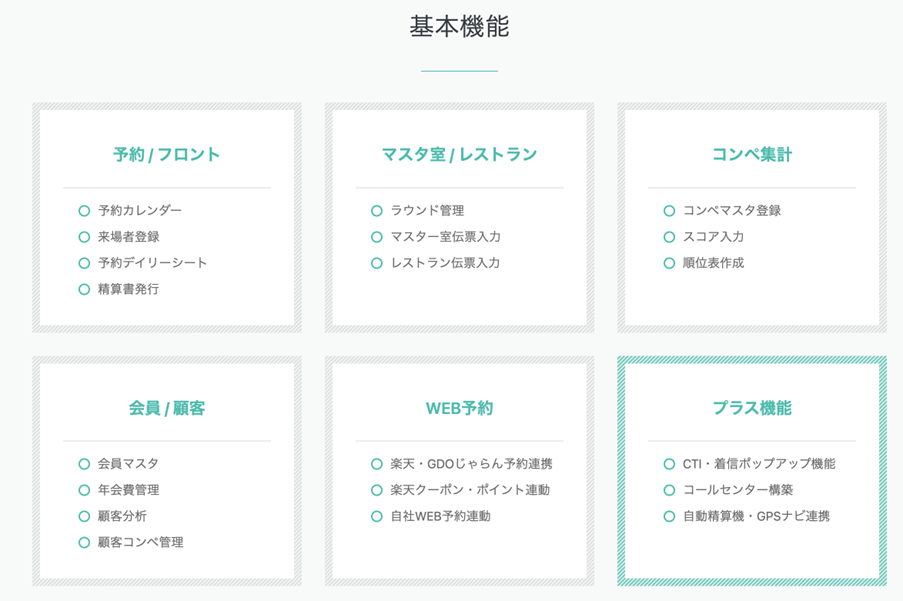
Task: Click the circle bullet next to スコア入力
Action: pyautogui.click(x=669, y=237)
